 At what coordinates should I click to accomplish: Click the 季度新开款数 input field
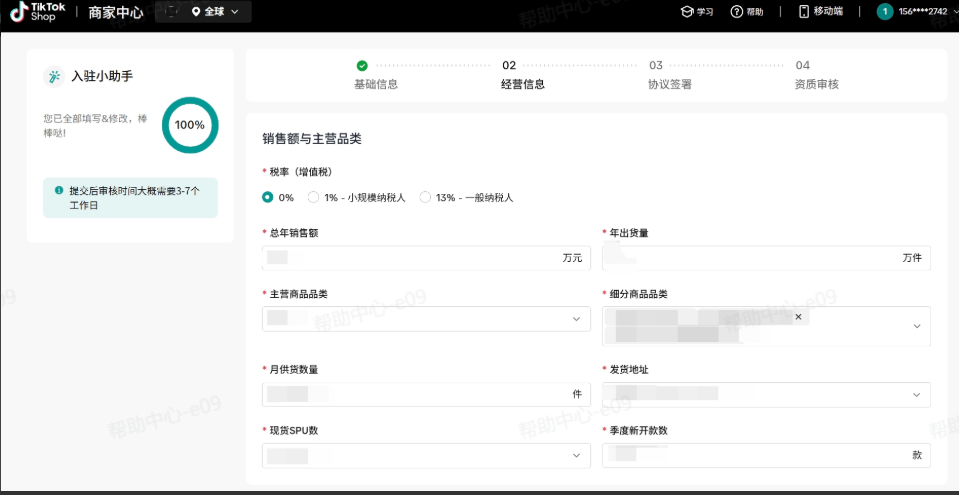coord(766,456)
